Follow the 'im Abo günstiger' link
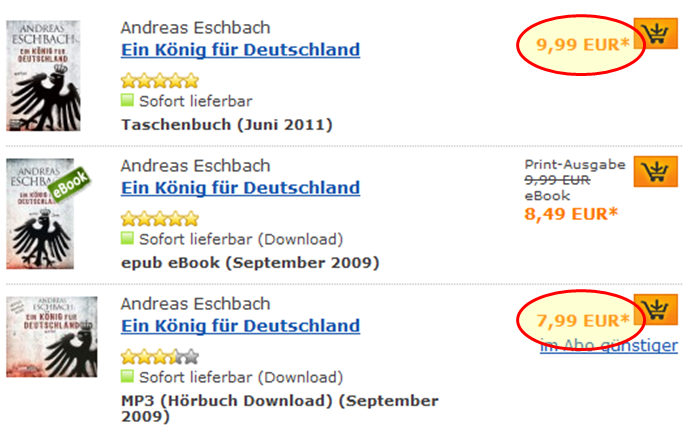The width and height of the screenshot is (685, 430). click(x=608, y=346)
